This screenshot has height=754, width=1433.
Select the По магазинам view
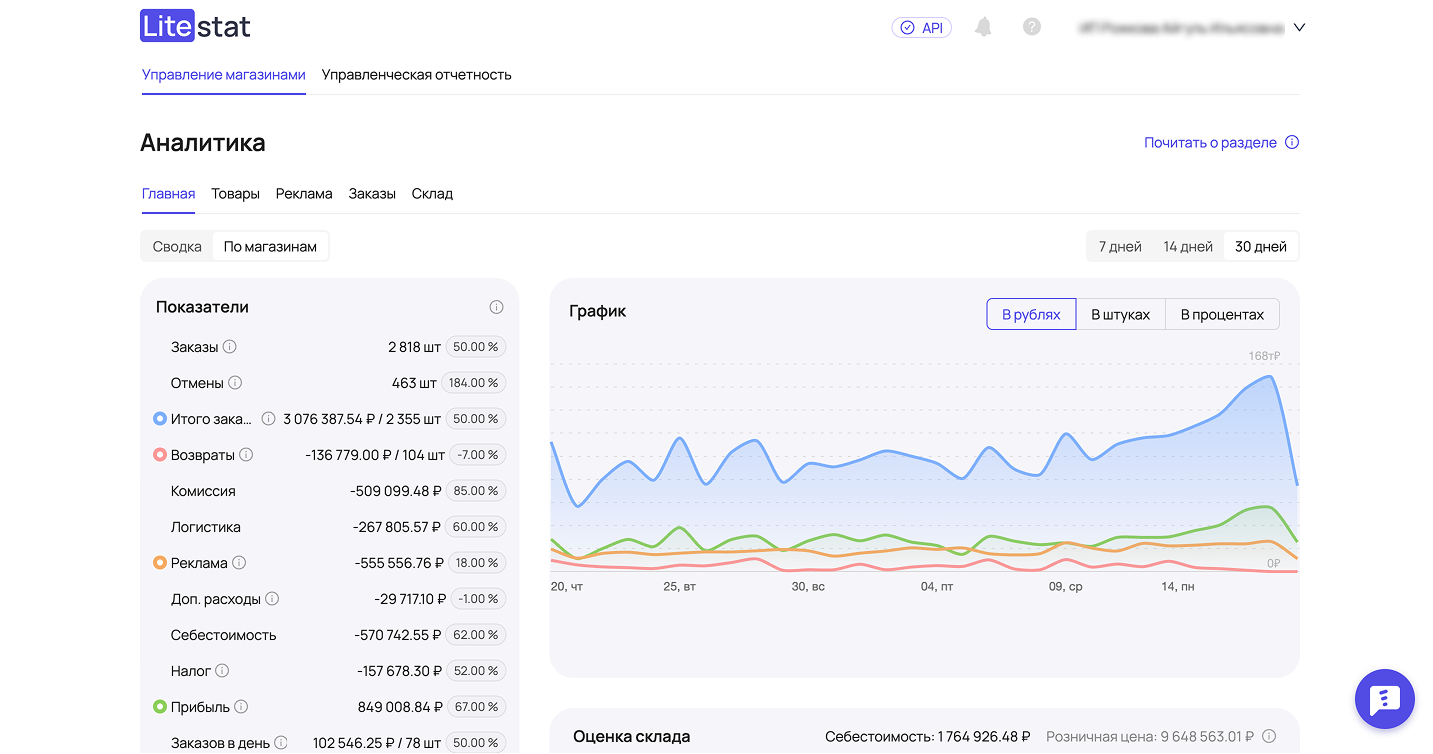[x=270, y=245]
